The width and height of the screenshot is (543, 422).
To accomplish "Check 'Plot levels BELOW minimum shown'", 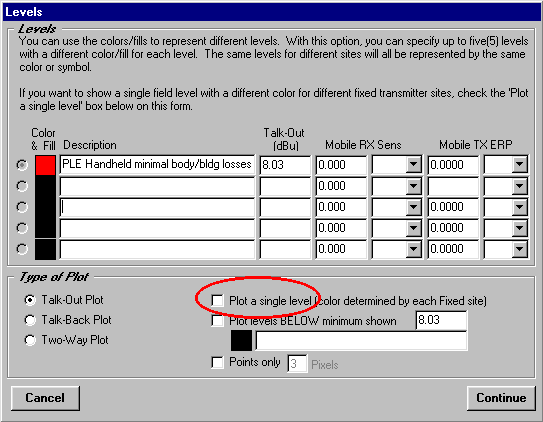I will click(217, 321).
